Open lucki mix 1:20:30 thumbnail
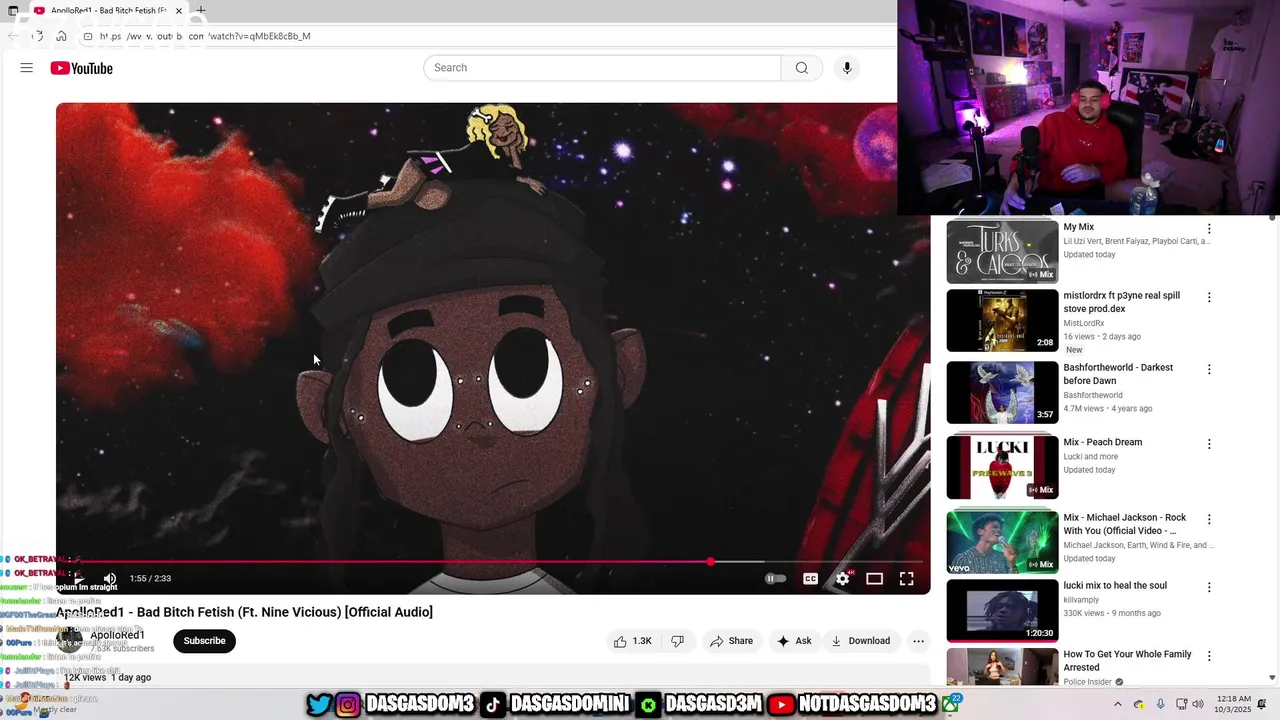Viewport: 1280px width, 720px height. tap(1002, 610)
